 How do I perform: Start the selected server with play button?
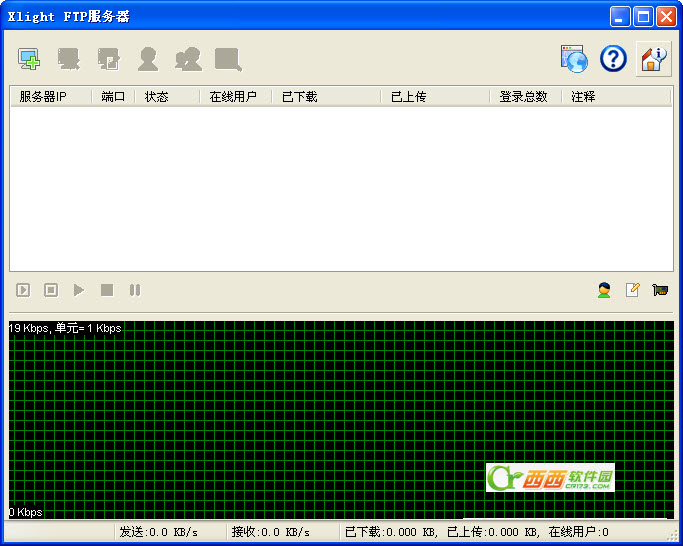pos(79,290)
